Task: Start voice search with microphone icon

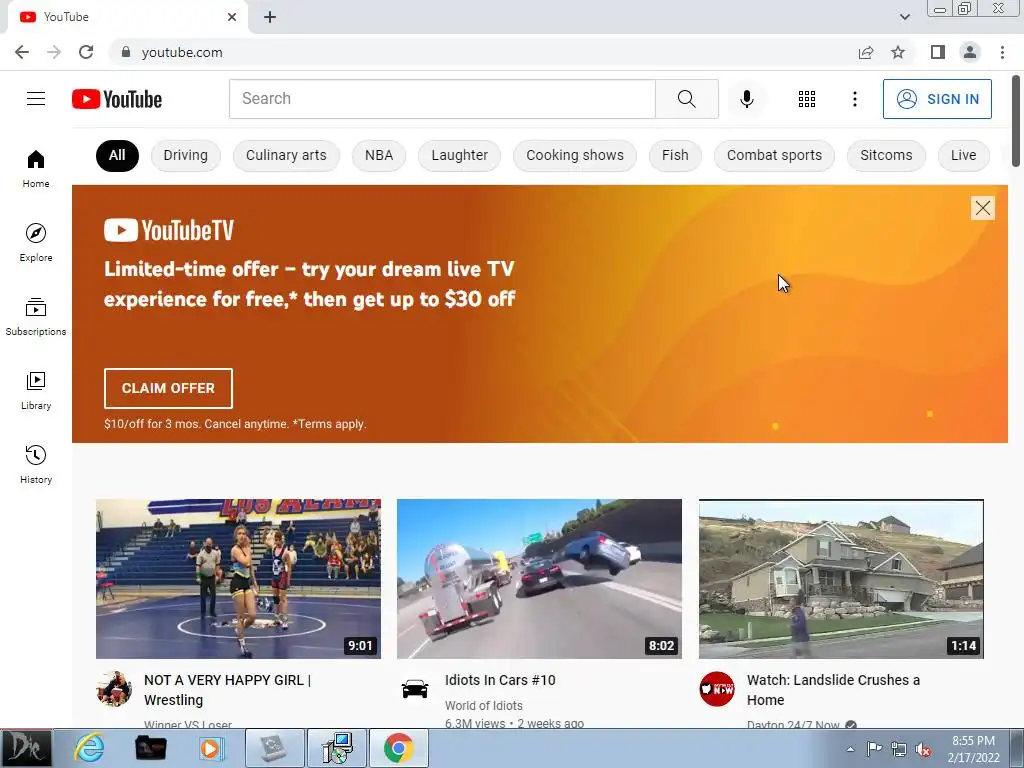Action: [746, 99]
